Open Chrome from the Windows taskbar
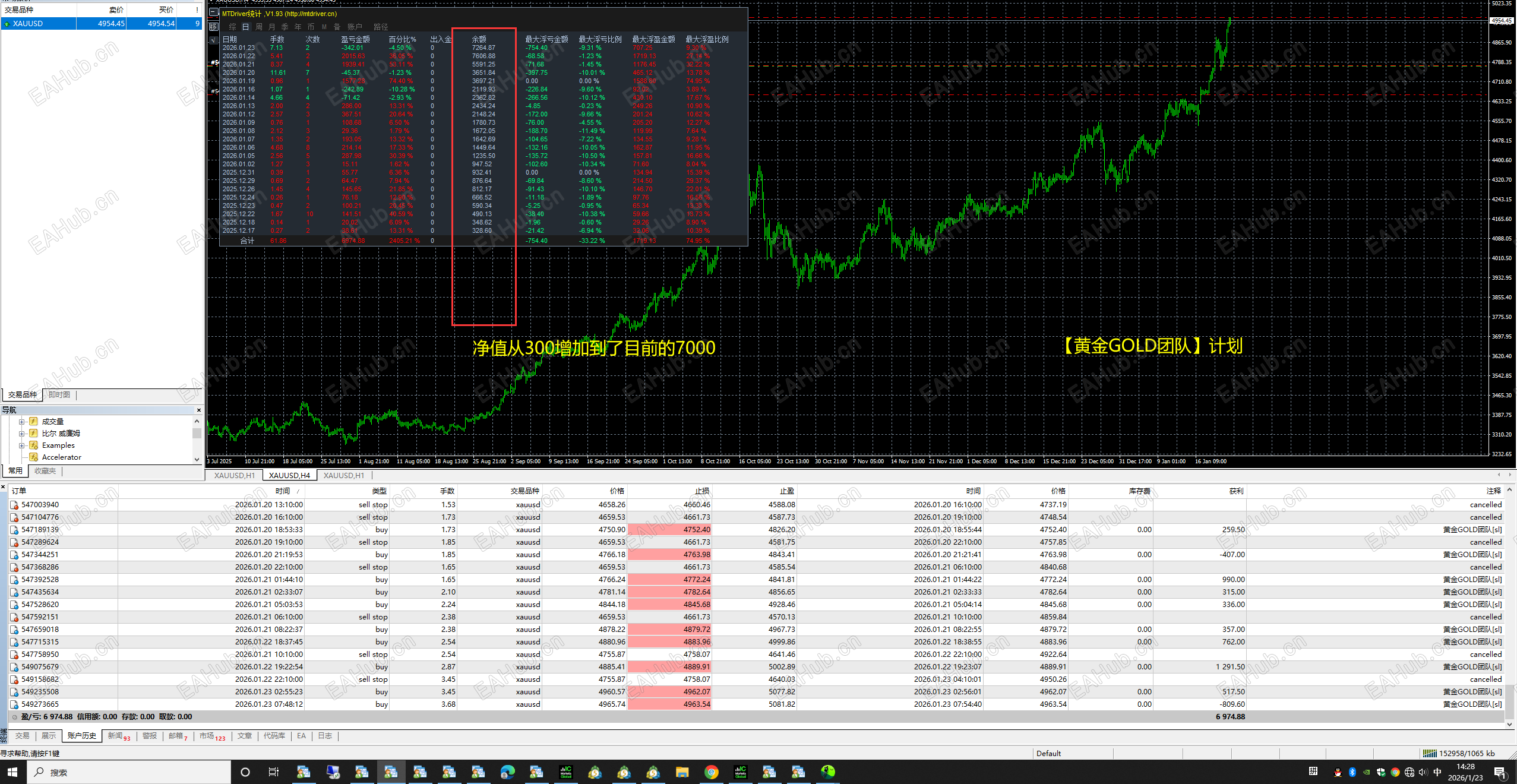1517x784 pixels. (711, 772)
